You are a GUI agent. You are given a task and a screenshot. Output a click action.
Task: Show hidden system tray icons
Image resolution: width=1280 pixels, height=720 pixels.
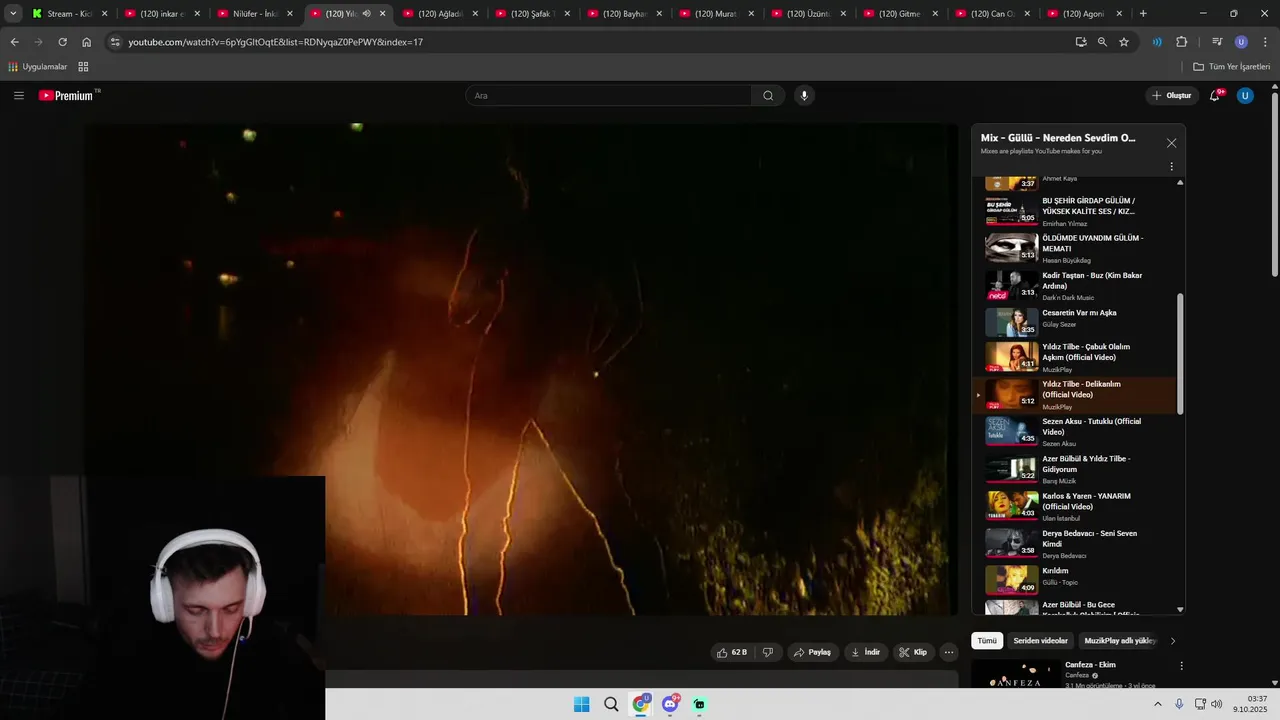(x=1158, y=704)
